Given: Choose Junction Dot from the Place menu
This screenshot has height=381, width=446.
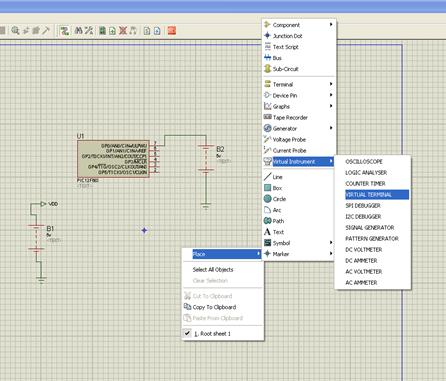Looking at the screenshot, I should coord(298,36).
